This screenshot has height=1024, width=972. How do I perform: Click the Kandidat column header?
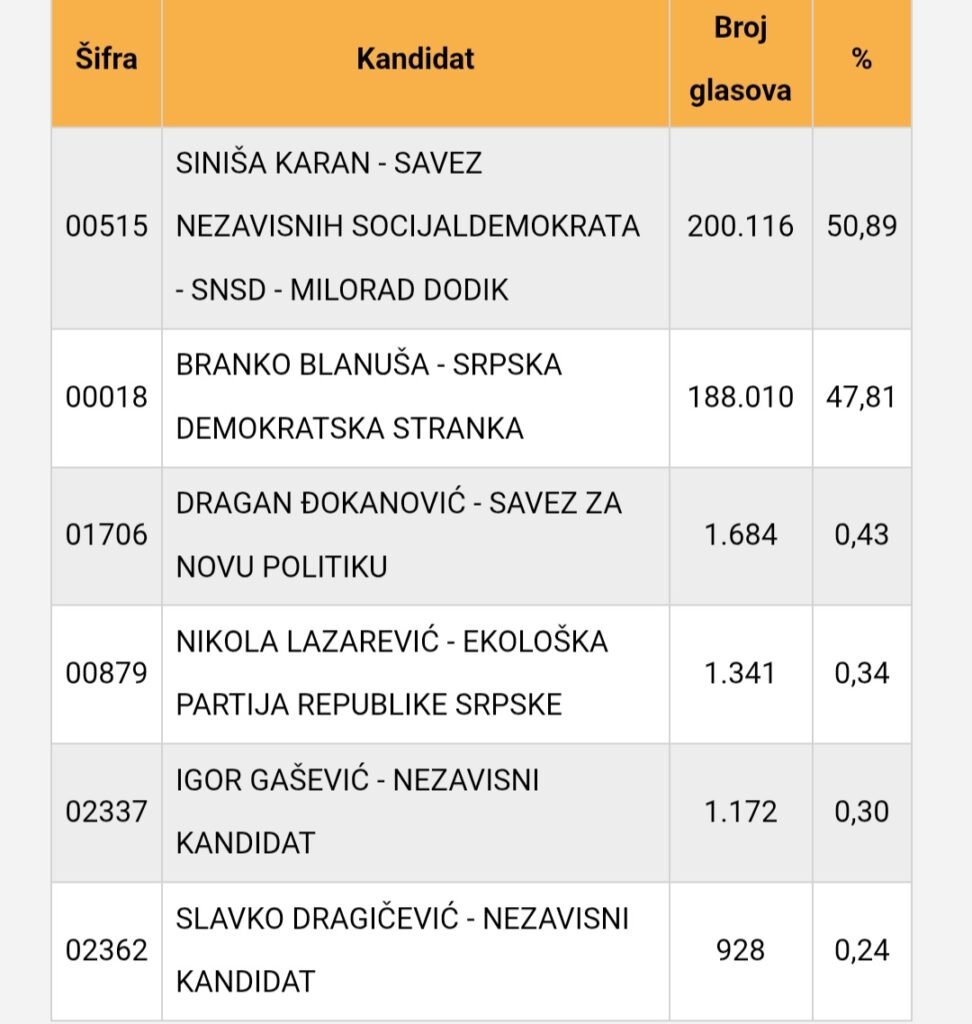415,59
